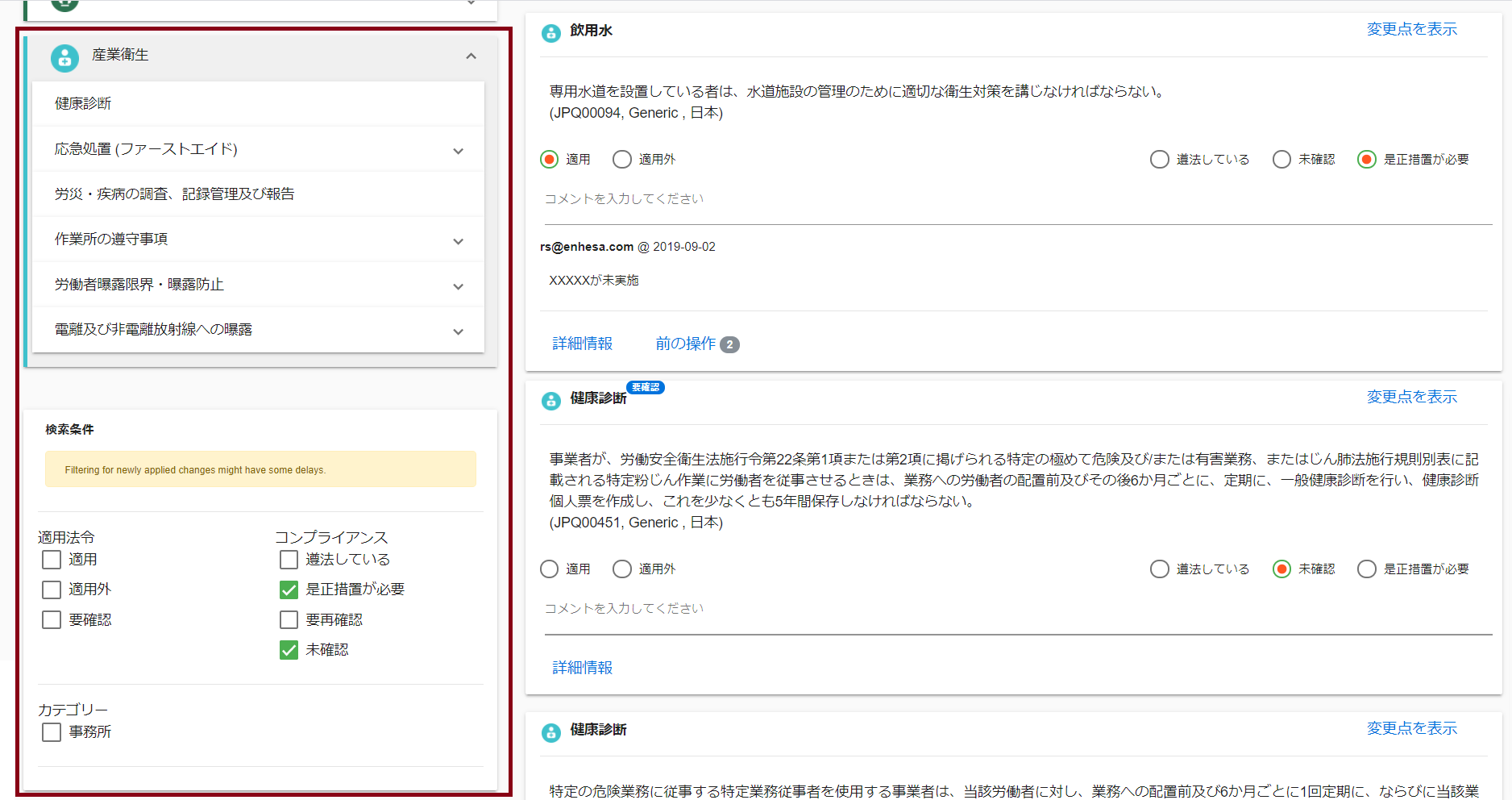This screenshot has width=1512, height=800.
Task: Click the 産業衛生 section header icon
Action: (64, 58)
